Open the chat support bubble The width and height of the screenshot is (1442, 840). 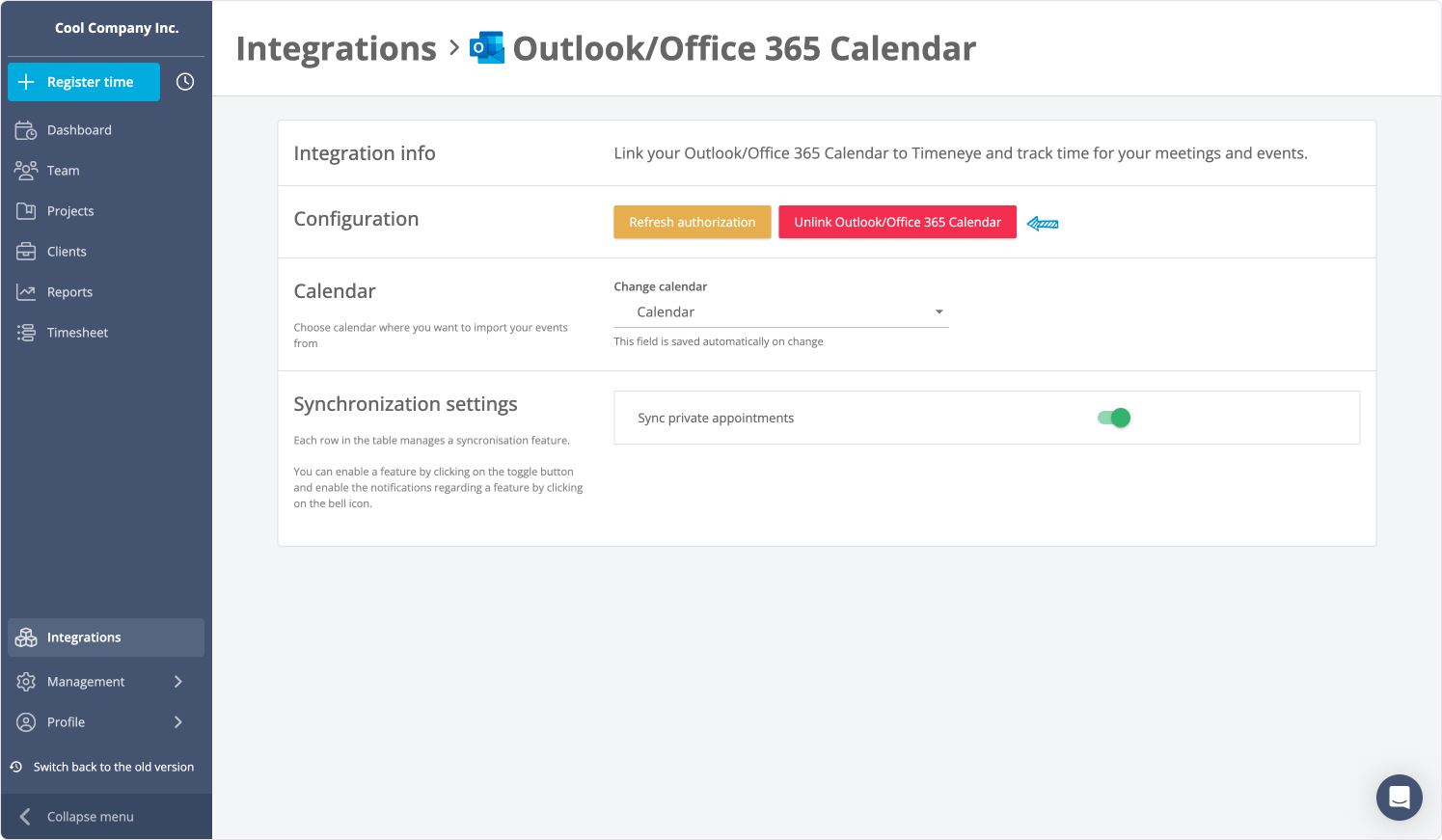pos(1400,798)
